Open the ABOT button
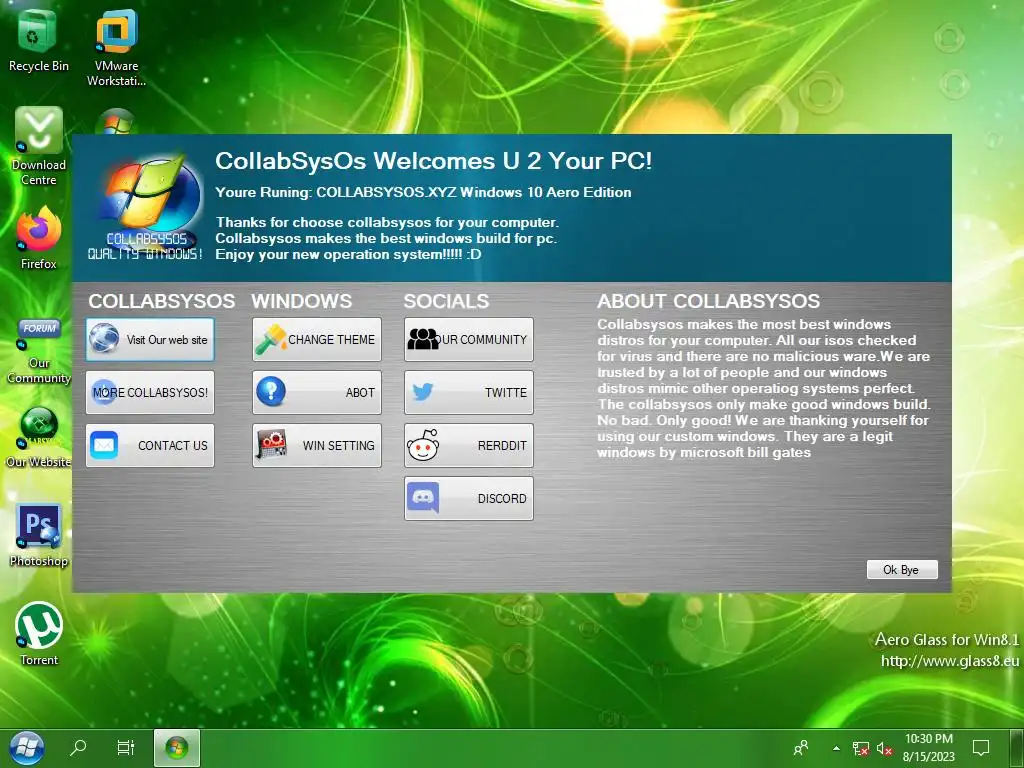This screenshot has width=1024, height=768. [317, 392]
